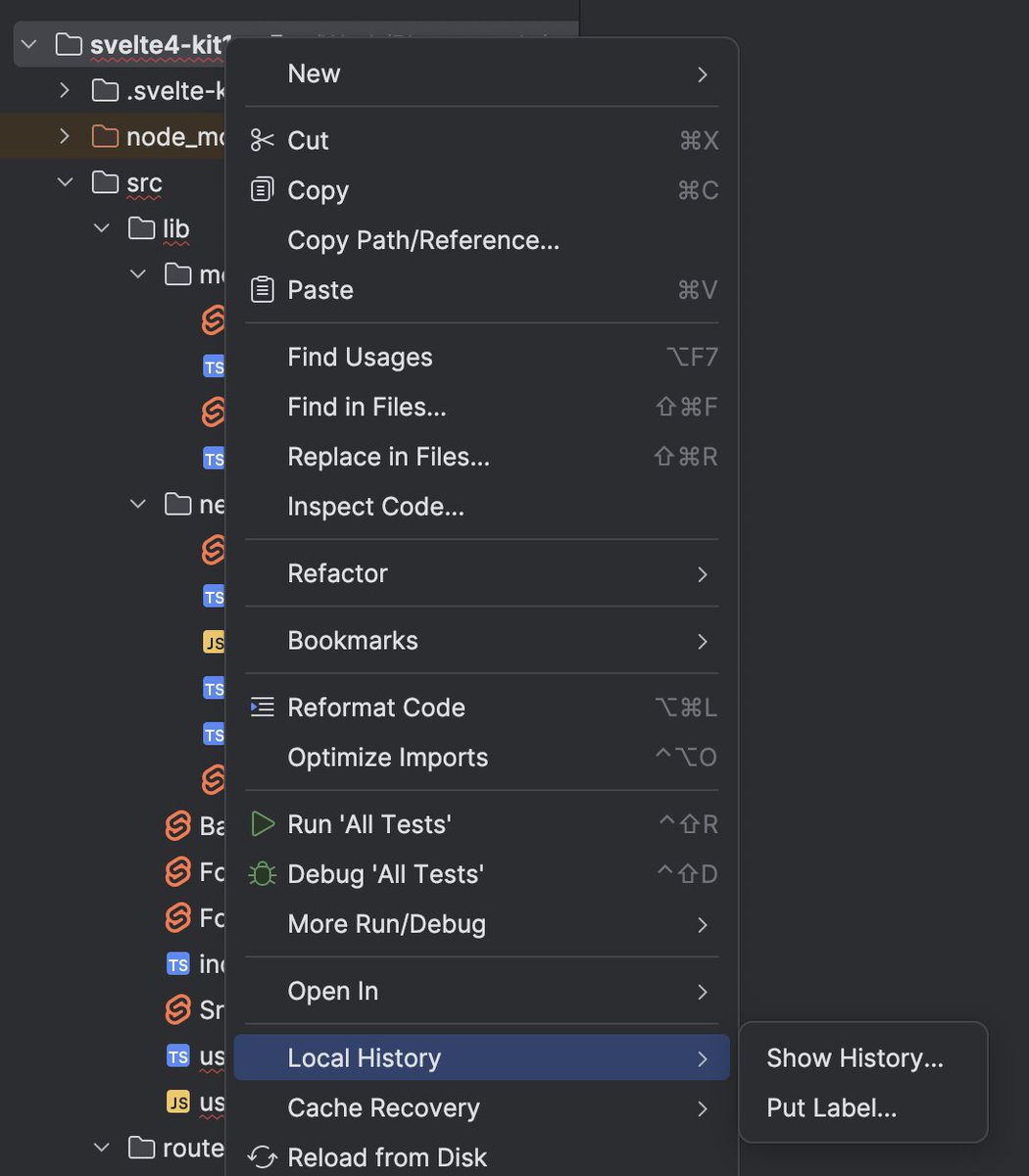This screenshot has height=1176, width=1029.
Task: Open the Refactor submenu arrow
Action: (x=702, y=574)
